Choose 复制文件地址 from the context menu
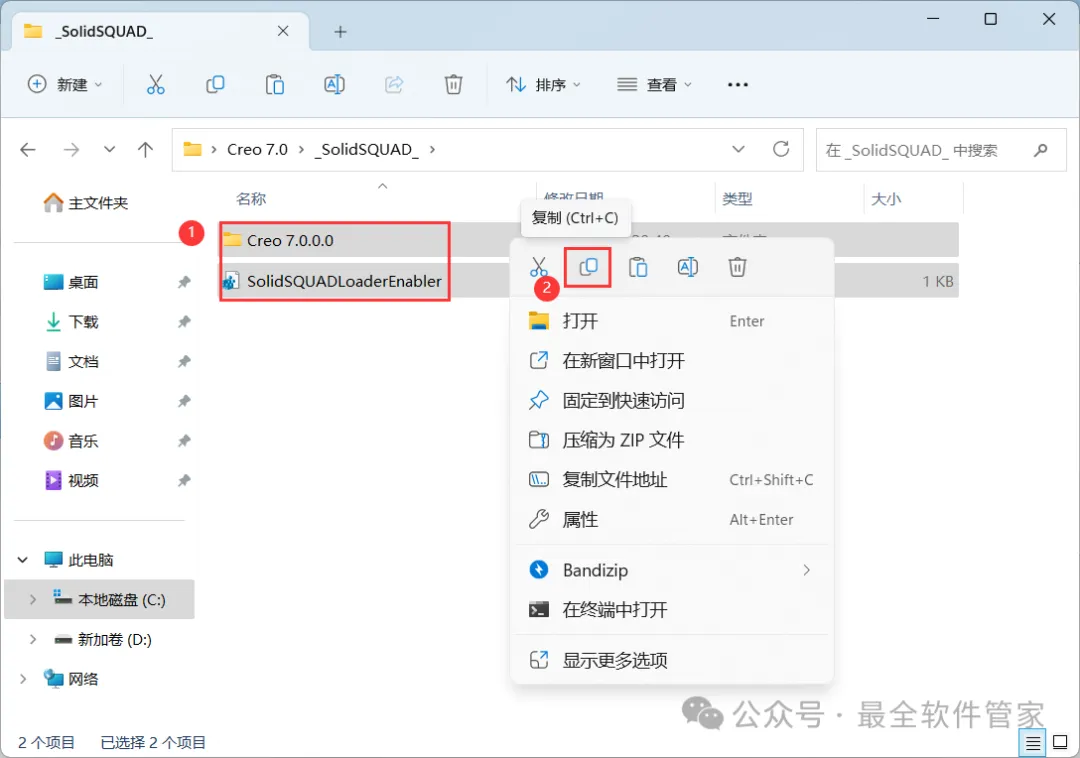 point(672,480)
